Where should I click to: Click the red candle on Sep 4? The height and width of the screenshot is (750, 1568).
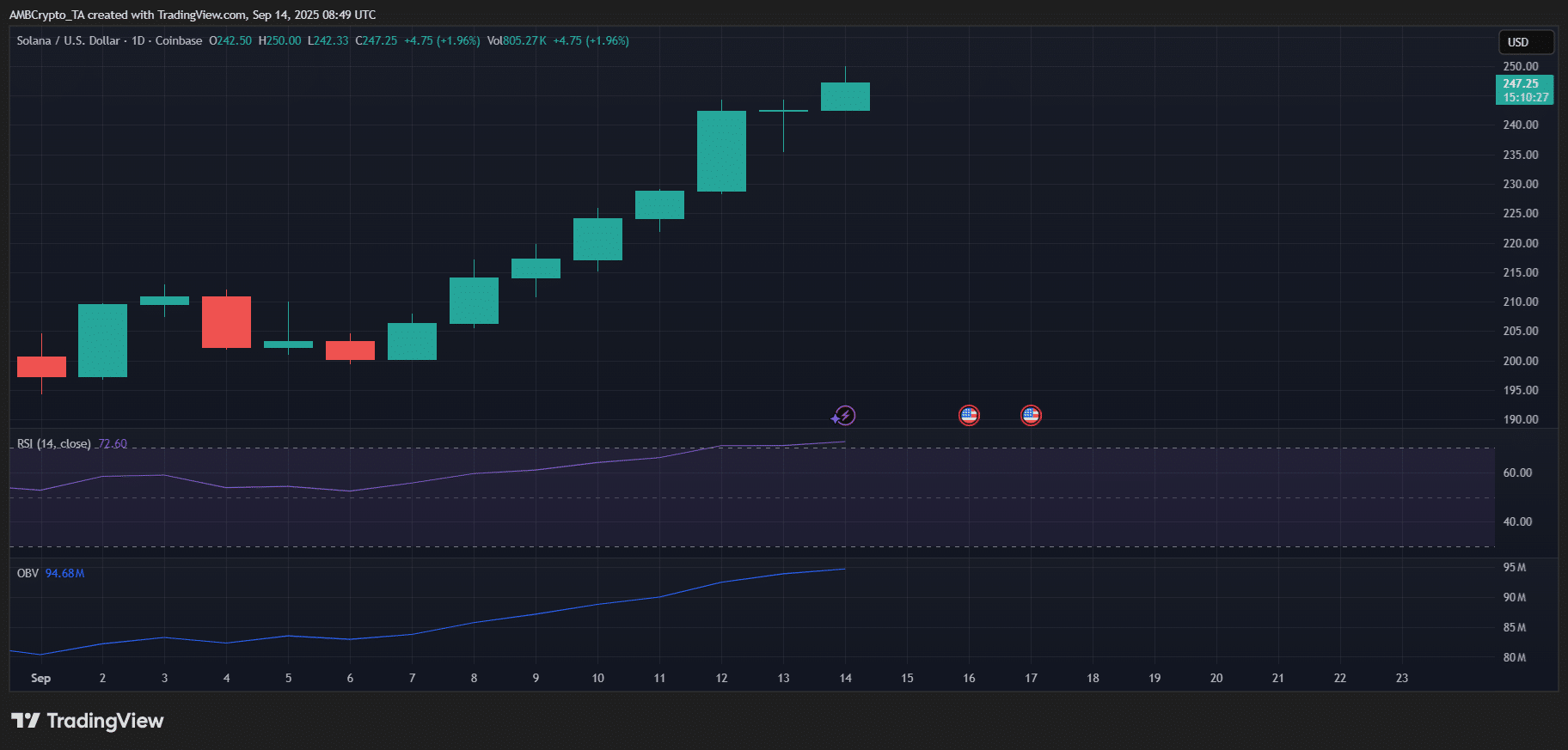[x=226, y=322]
